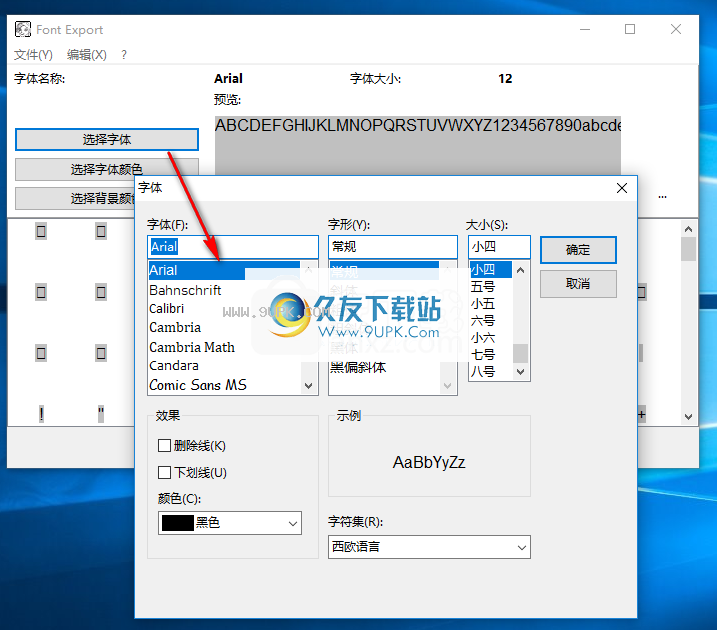Click the size list scroll down arrow
The width and height of the screenshot is (717, 630).
[x=520, y=372]
